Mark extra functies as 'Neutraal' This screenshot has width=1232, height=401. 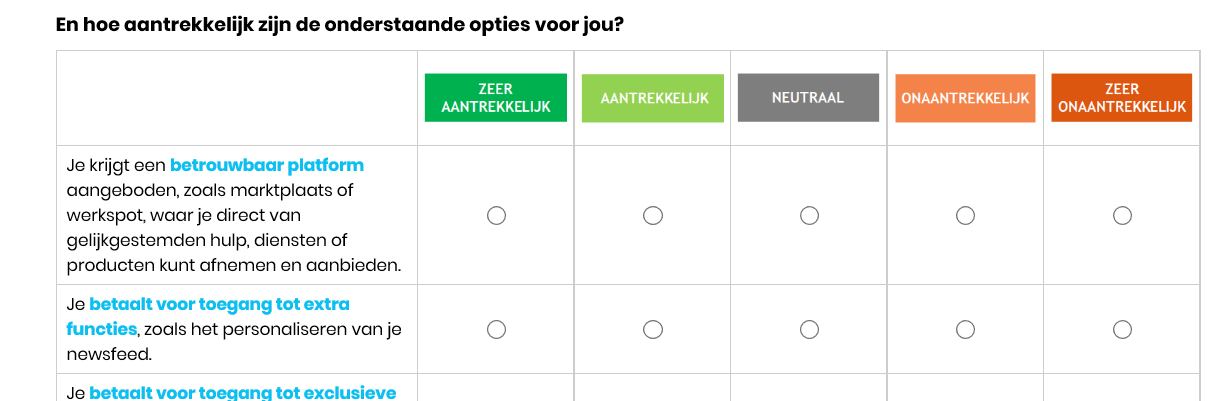click(809, 329)
